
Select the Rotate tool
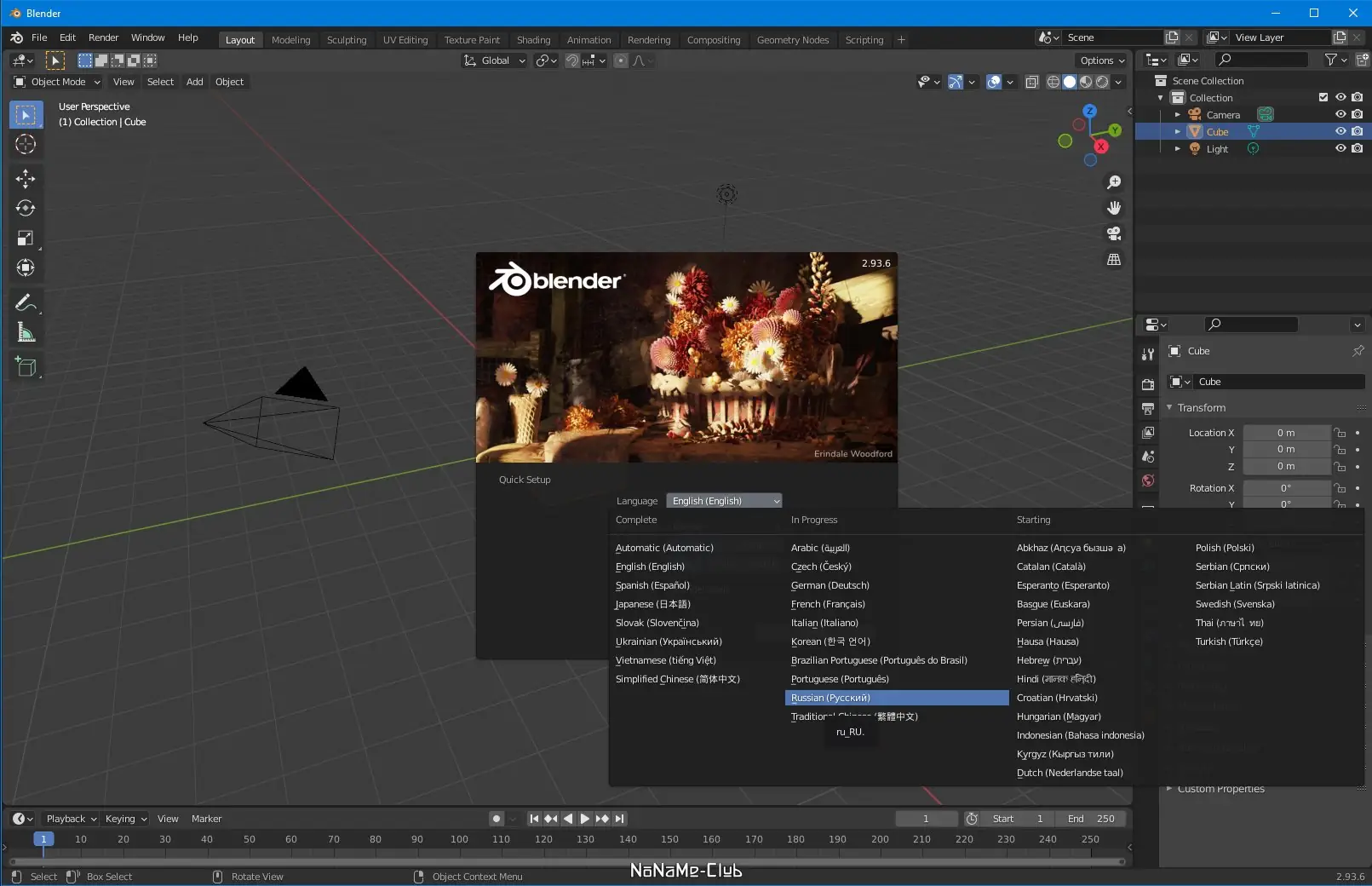(26, 208)
